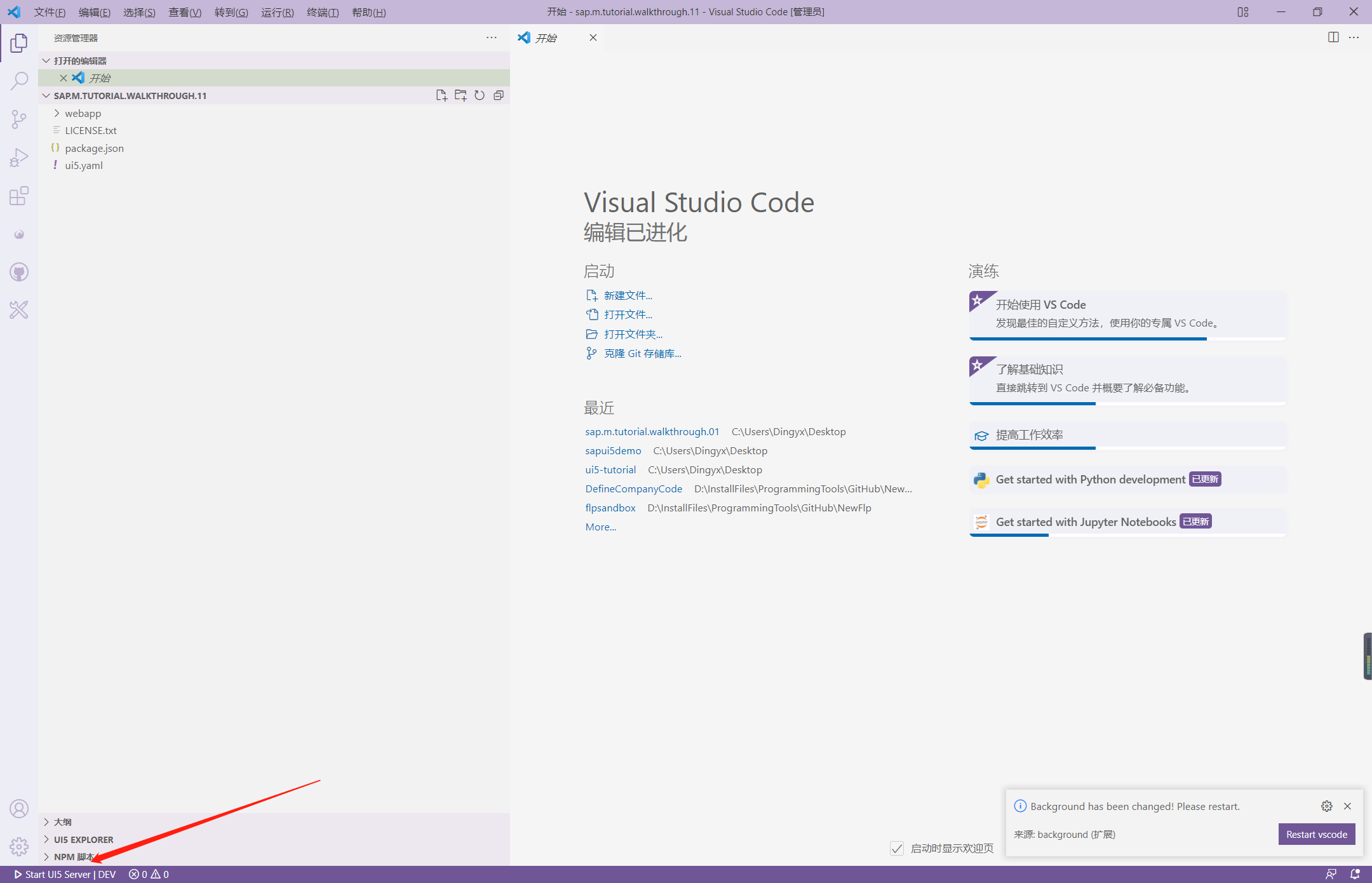Uncheck 启动时显示欢迎页

(897, 849)
